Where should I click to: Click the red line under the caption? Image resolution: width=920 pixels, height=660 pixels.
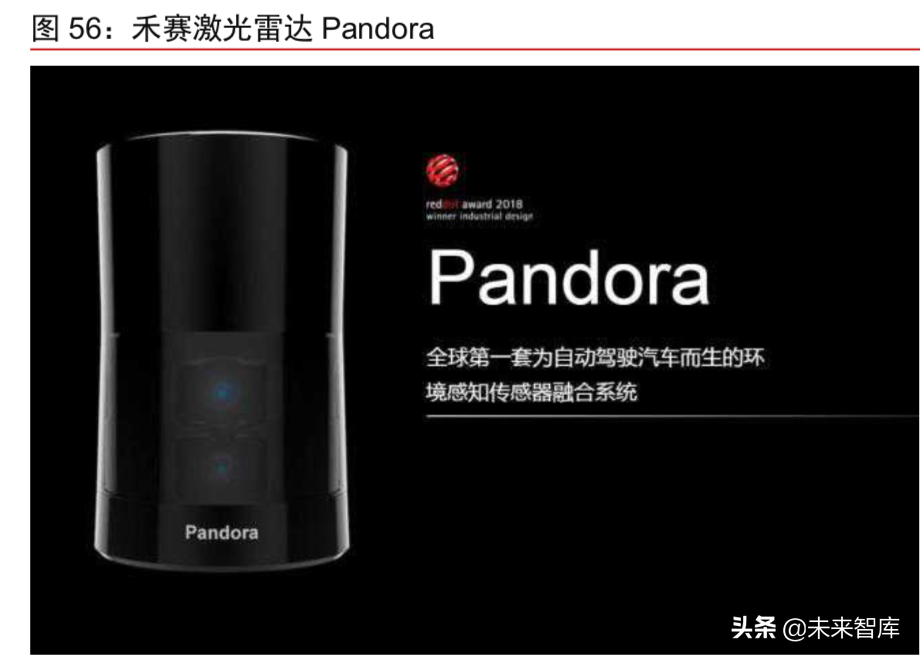click(475, 49)
